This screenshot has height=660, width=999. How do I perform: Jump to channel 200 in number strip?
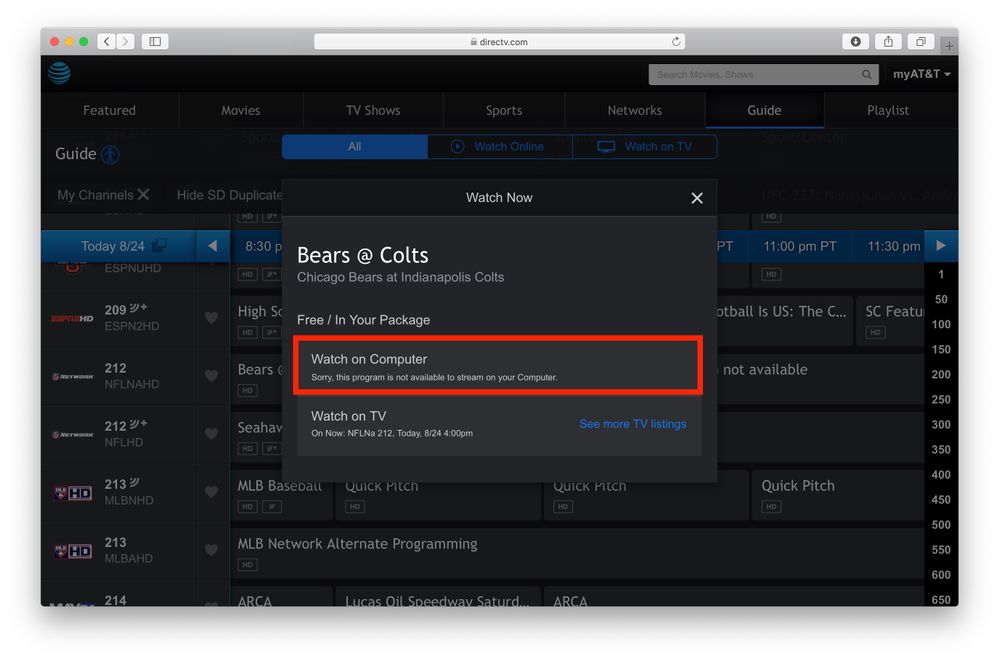tap(941, 375)
